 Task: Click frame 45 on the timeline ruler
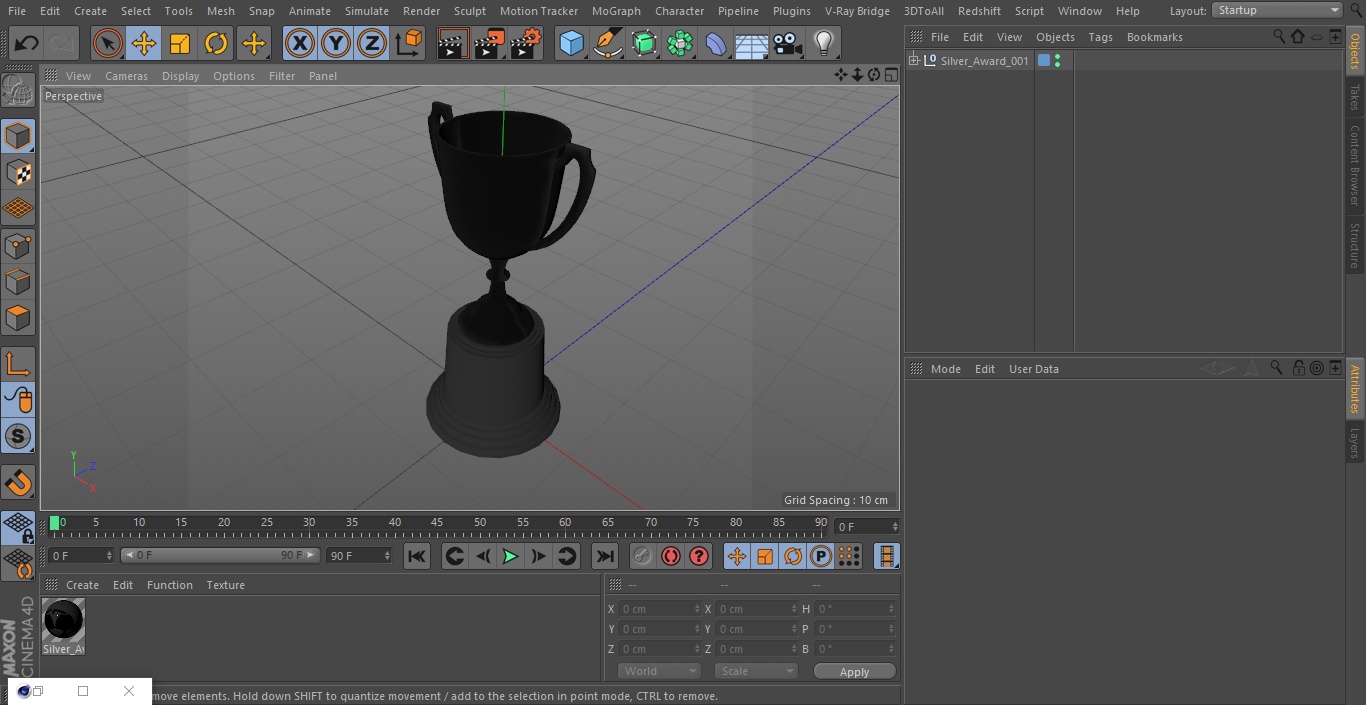437,524
